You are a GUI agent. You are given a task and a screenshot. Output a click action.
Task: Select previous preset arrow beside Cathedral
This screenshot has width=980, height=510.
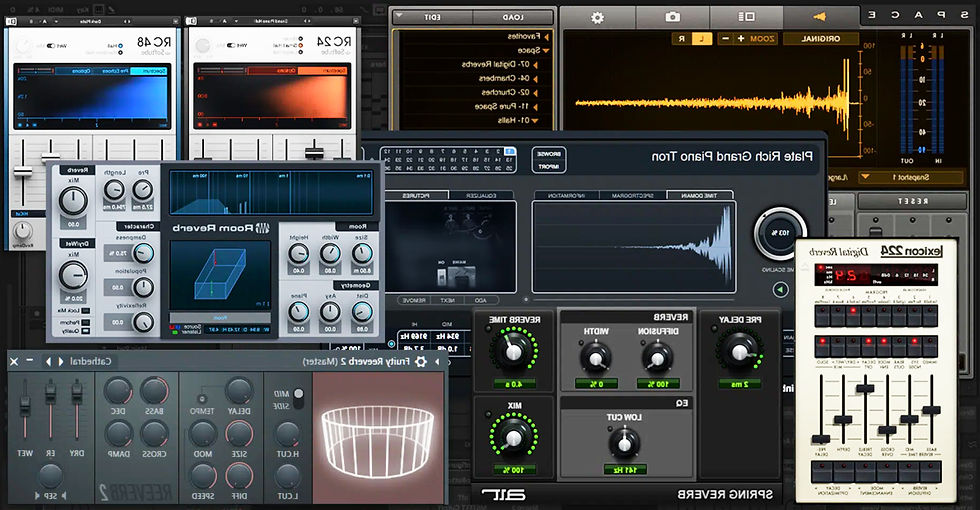[x=48, y=361]
